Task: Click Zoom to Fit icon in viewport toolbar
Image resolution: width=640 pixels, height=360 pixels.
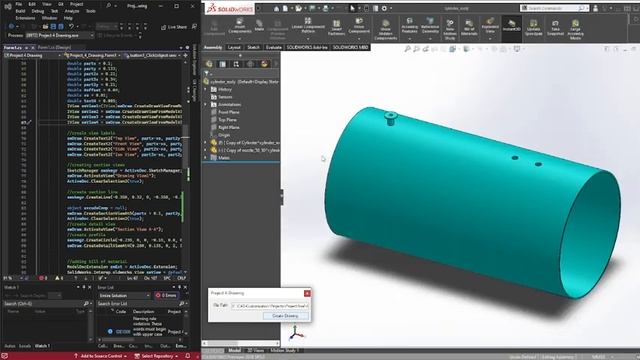Action: point(407,49)
